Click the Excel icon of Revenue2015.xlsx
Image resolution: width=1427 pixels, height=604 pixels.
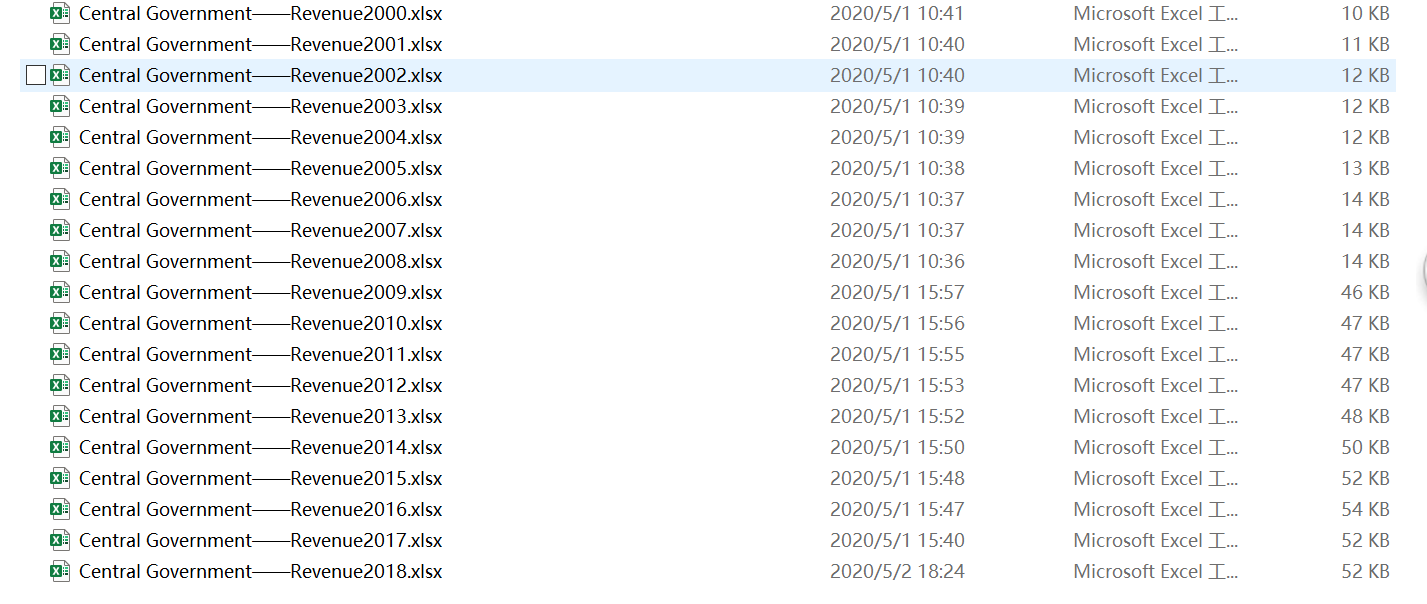coord(60,478)
